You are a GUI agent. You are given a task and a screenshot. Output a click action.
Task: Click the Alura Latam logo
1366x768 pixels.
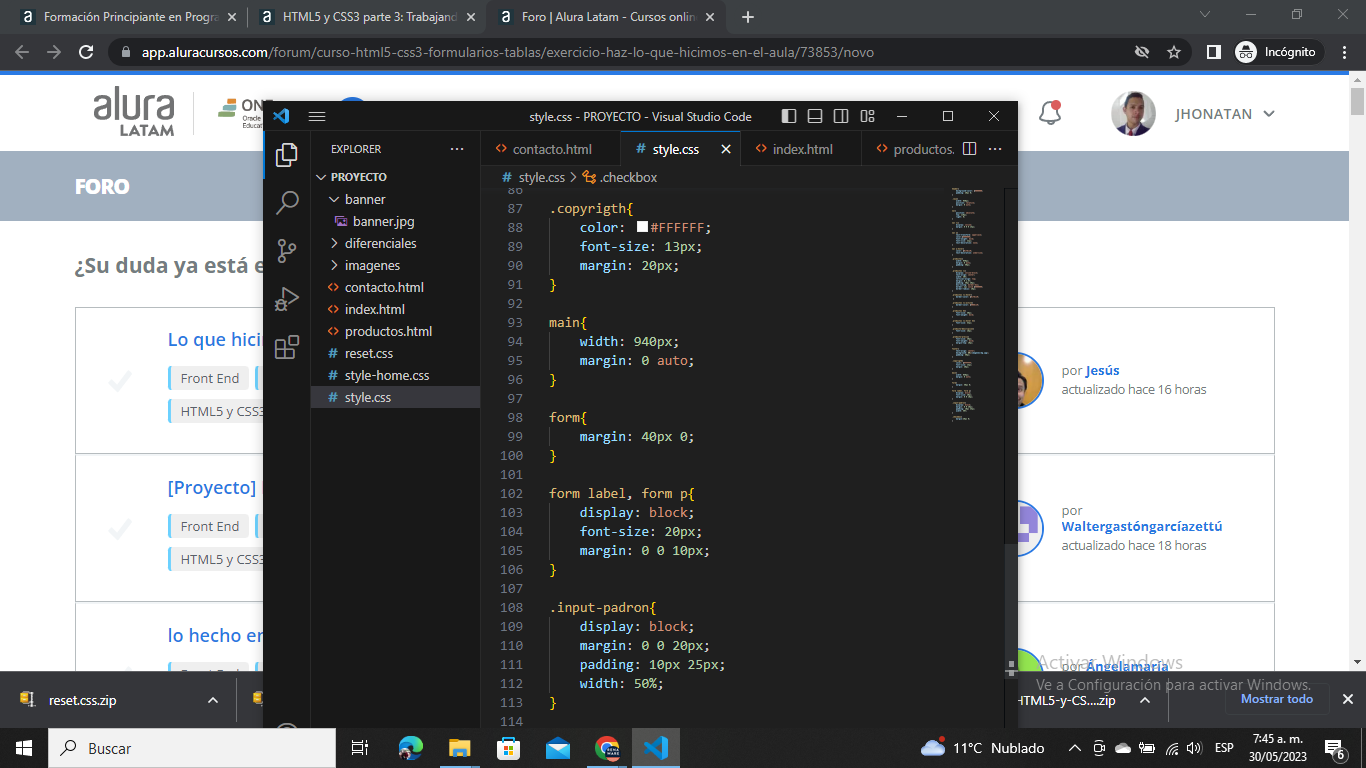[133, 113]
